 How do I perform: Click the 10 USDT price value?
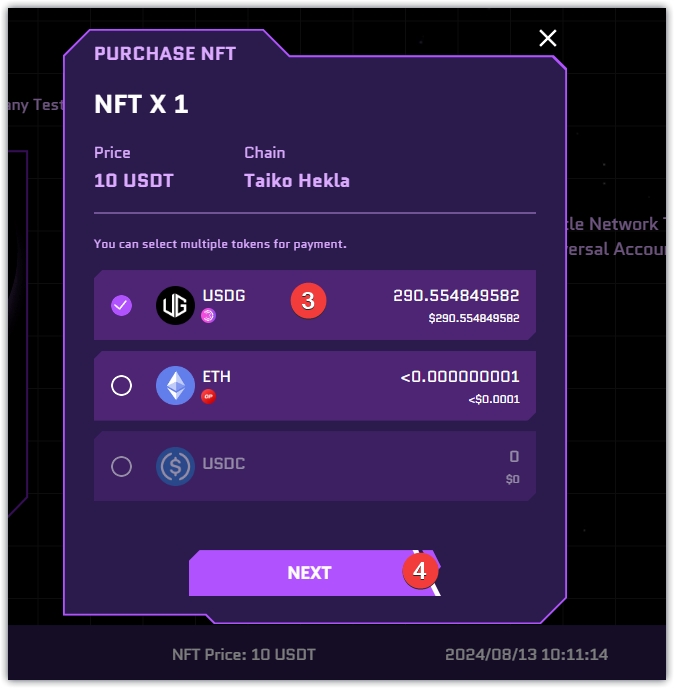pyautogui.click(x=134, y=181)
